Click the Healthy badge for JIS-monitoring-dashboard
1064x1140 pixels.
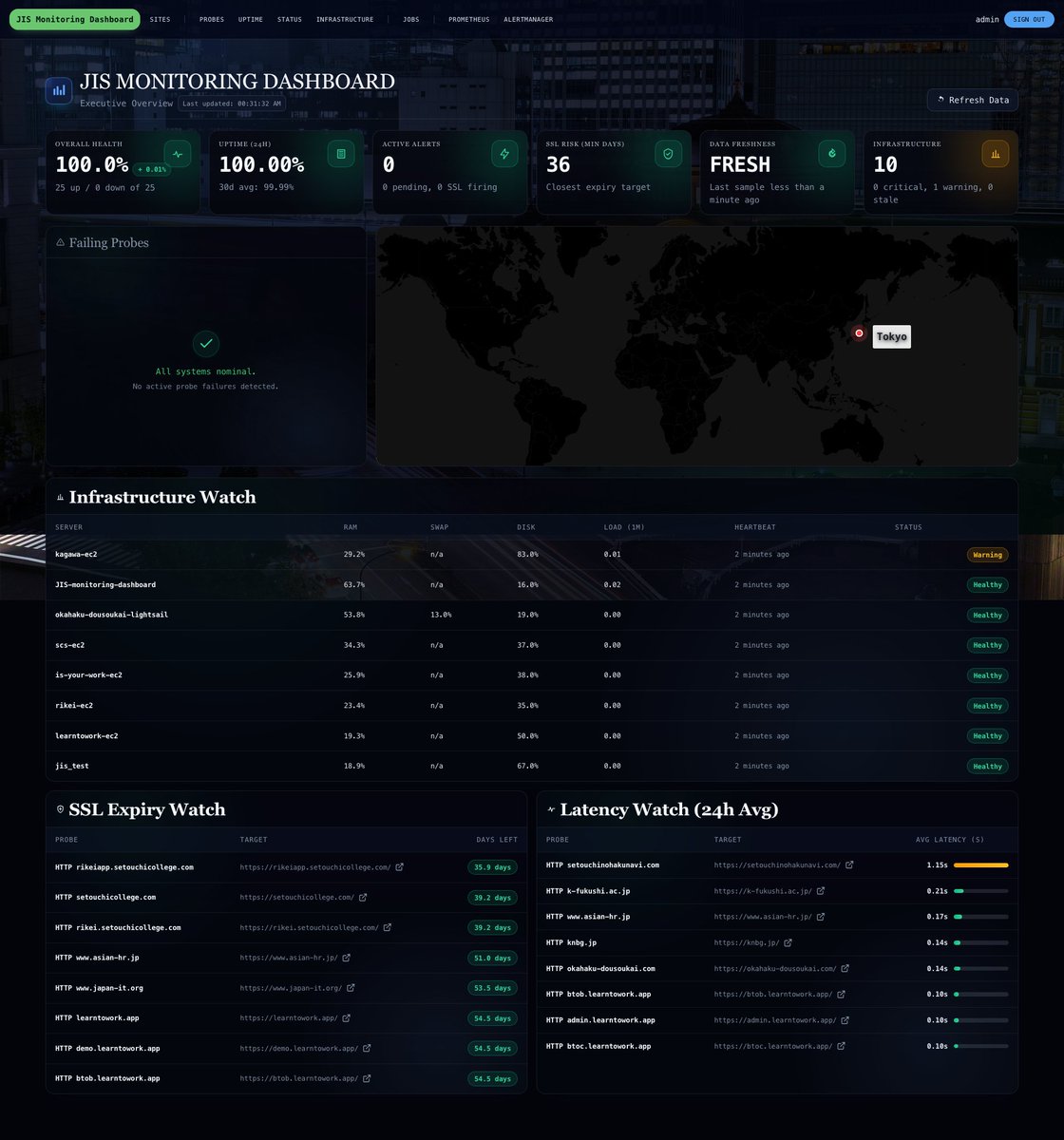pyautogui.click(x=988, y=585)
